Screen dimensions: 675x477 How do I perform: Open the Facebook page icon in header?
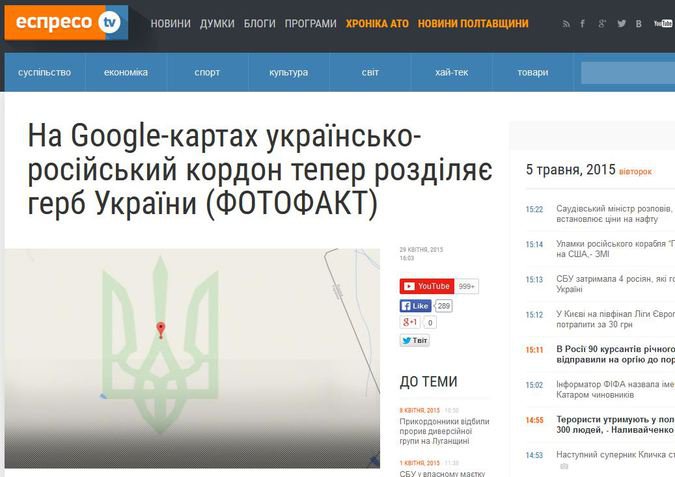pyautogui.click(x=584, y=23)
